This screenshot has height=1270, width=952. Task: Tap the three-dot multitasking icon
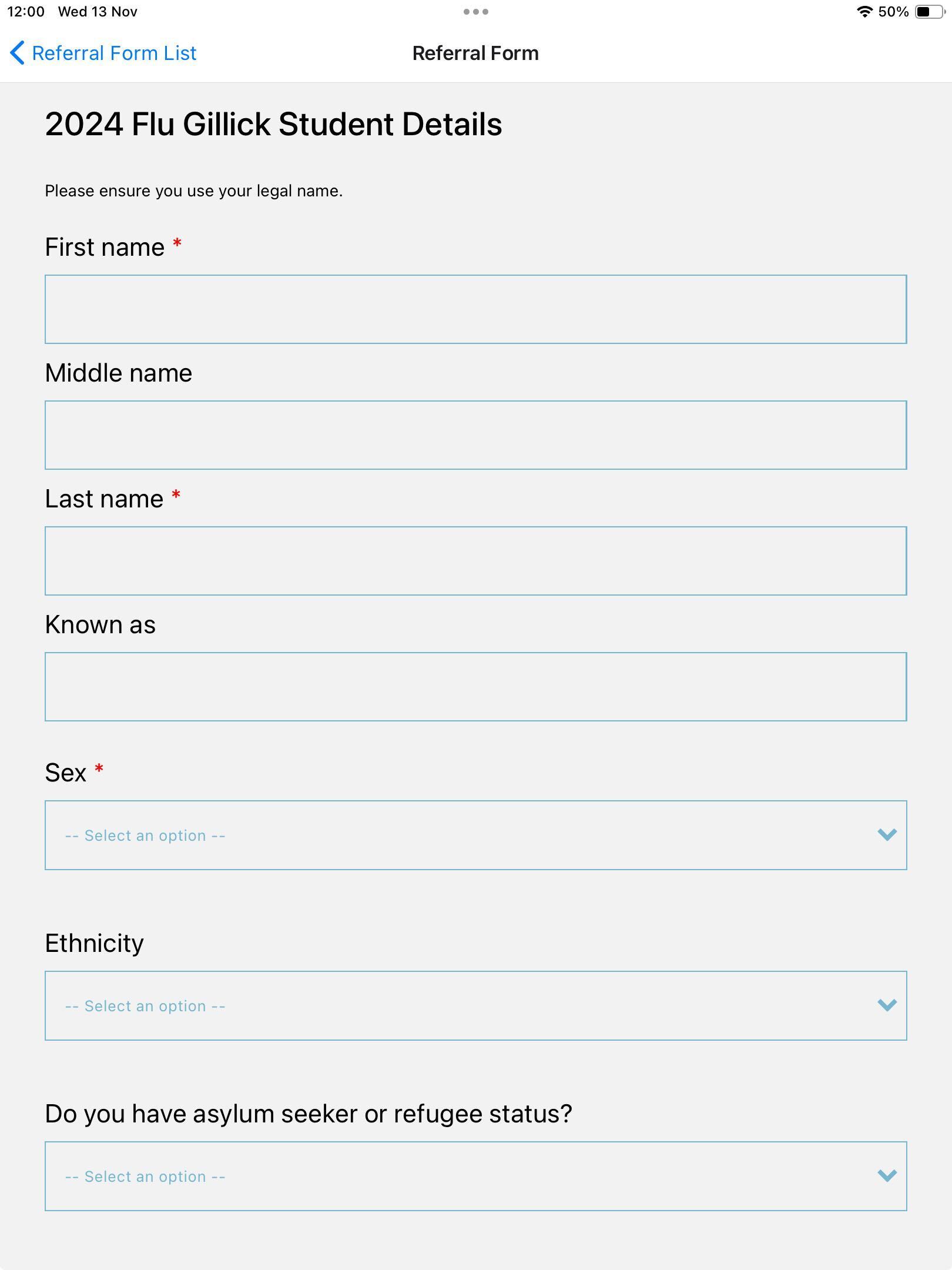pos(475,12)
